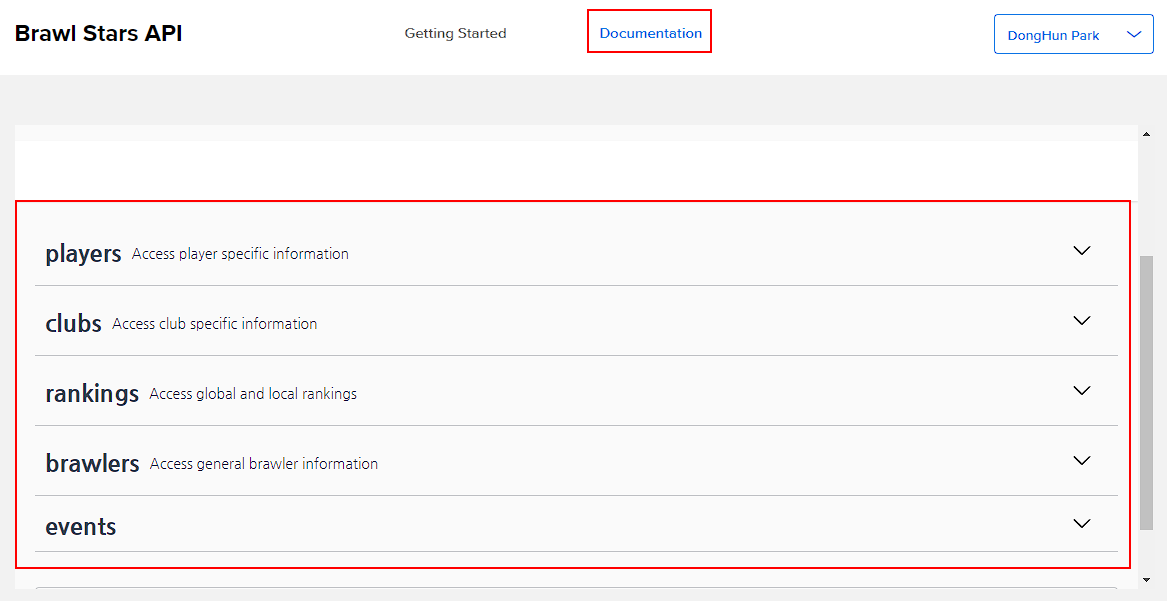Viewport: 1167px width, 601px height.
Task: Expand the players section chevron
Action: pos(1081,251)
